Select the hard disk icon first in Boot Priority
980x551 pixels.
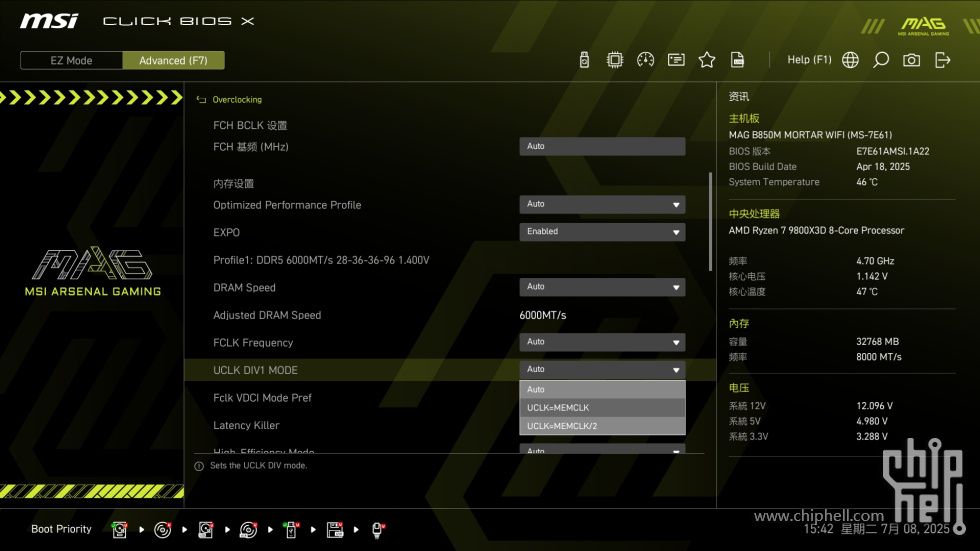(x=119, y=530)
